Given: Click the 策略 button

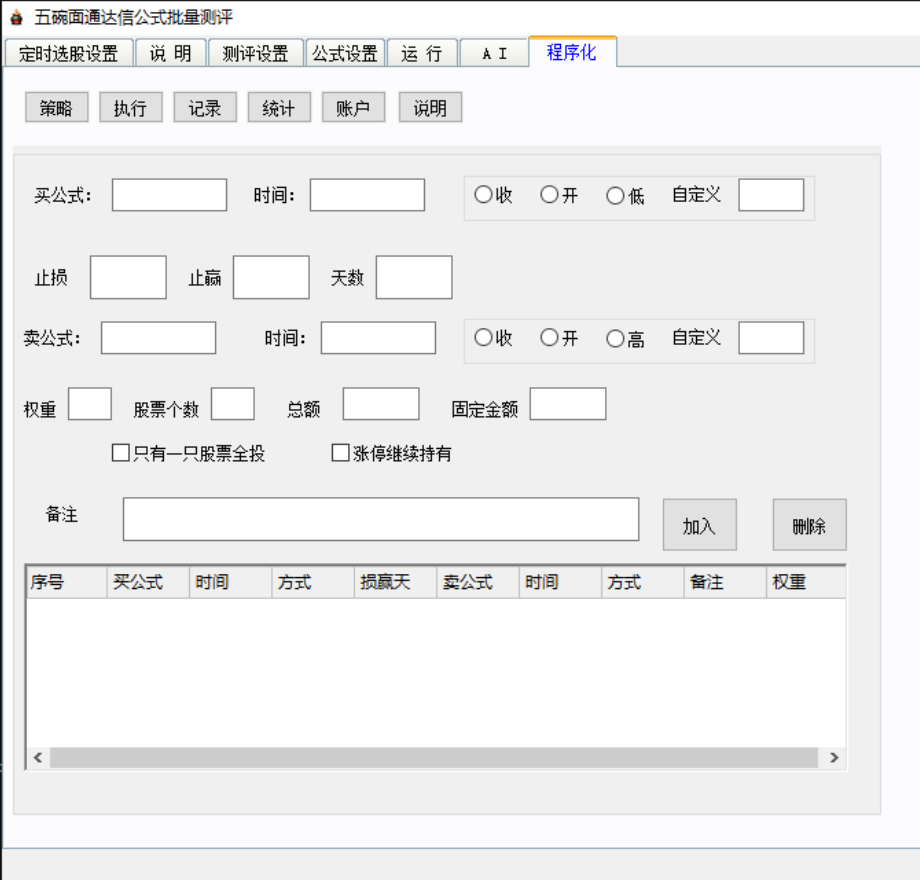Looking at the screenshot, I should (57, 109).
